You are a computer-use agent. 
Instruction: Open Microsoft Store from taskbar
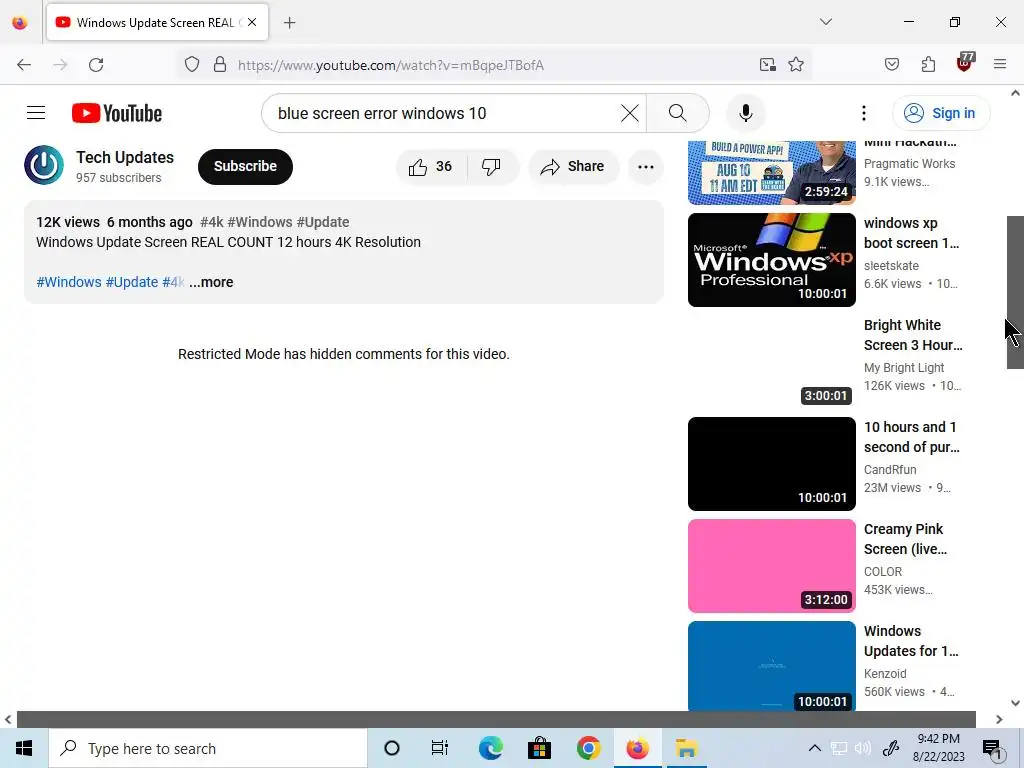(539, 748)
